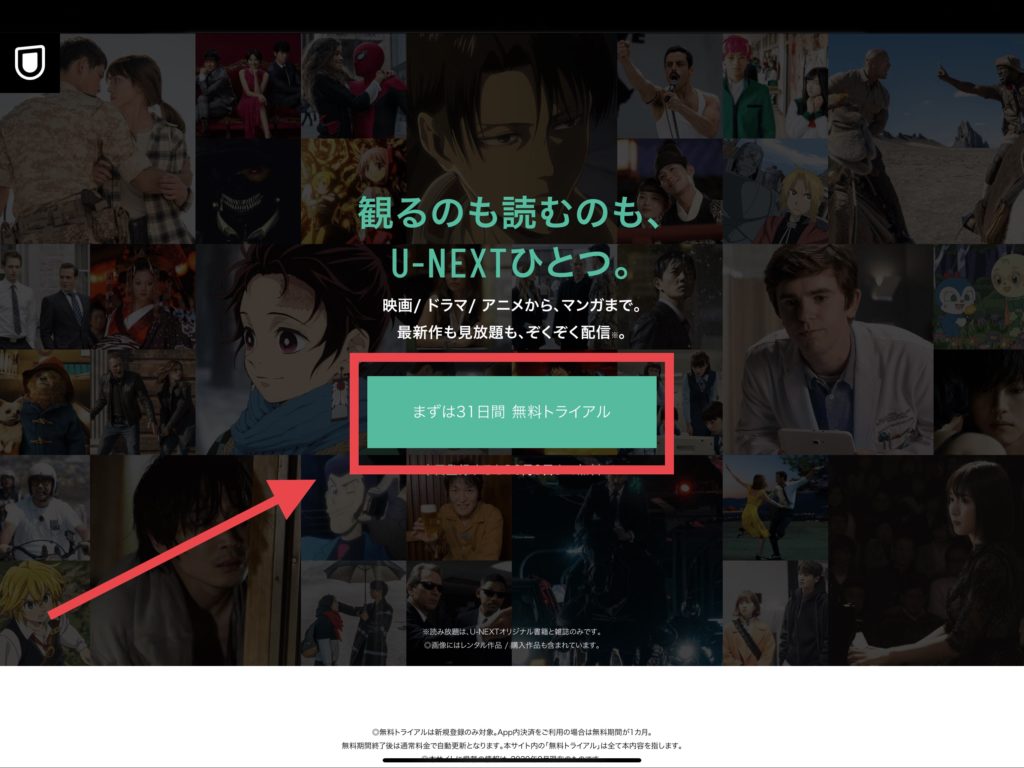
Task: Click the footnote ※読み放題は、U-NEXTオリジナル書籍と雑誌のみです。
Action: (512, 632)
